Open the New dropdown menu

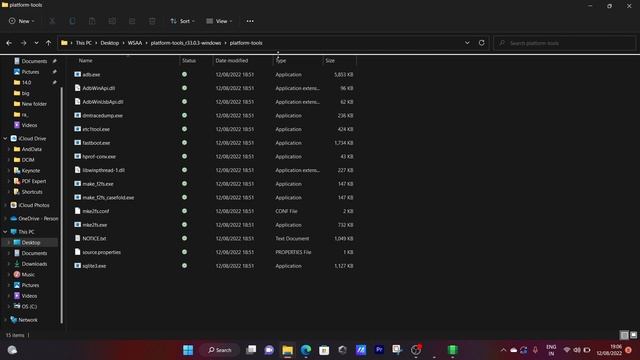coord(22,21)
